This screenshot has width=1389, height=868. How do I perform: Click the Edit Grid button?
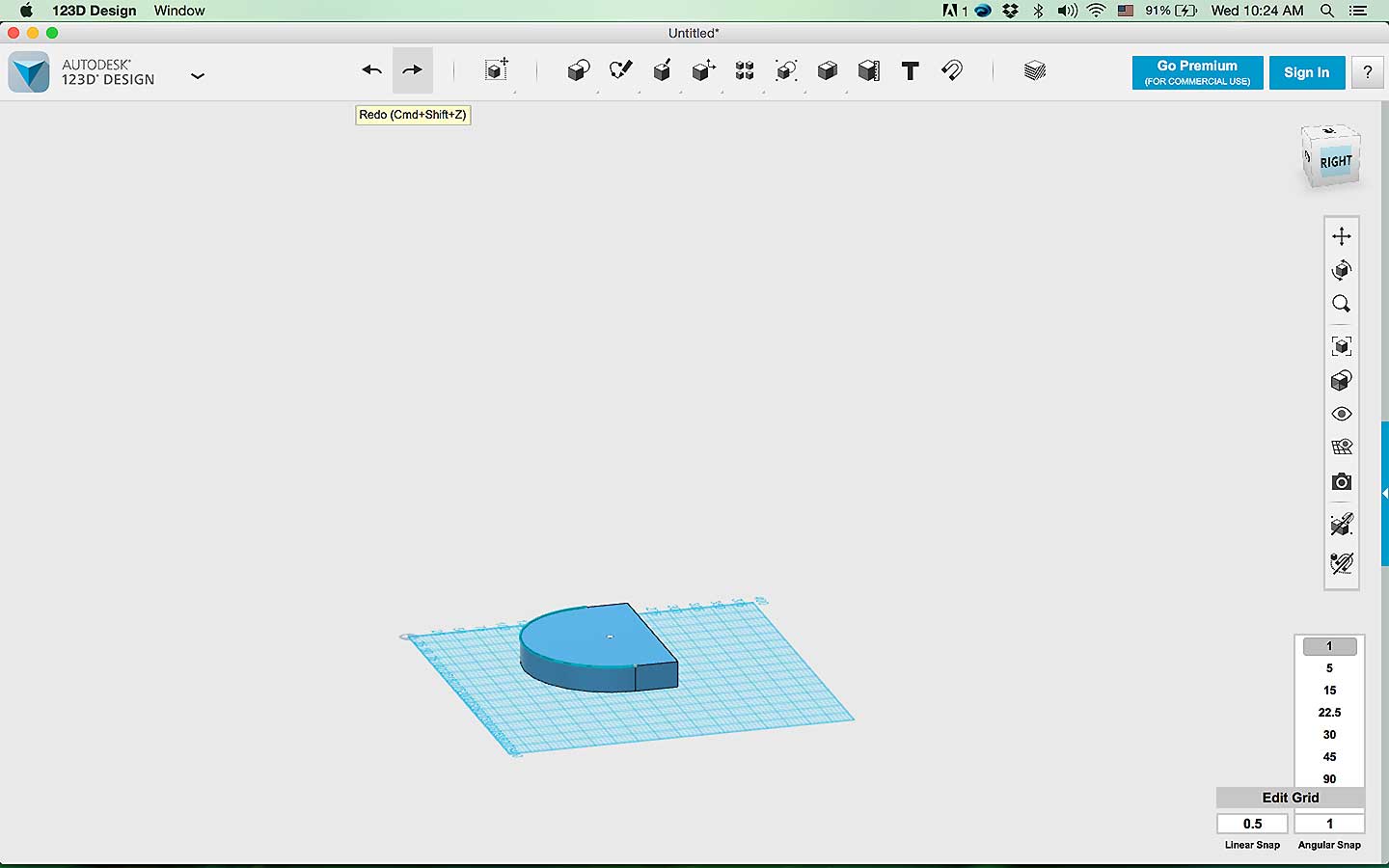(1291, 798)
